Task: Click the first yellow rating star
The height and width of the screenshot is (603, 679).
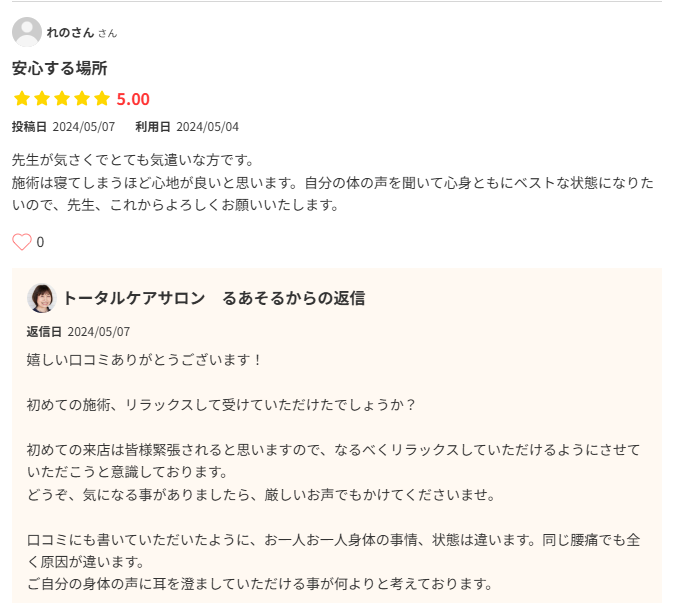Action: point(22,99)
